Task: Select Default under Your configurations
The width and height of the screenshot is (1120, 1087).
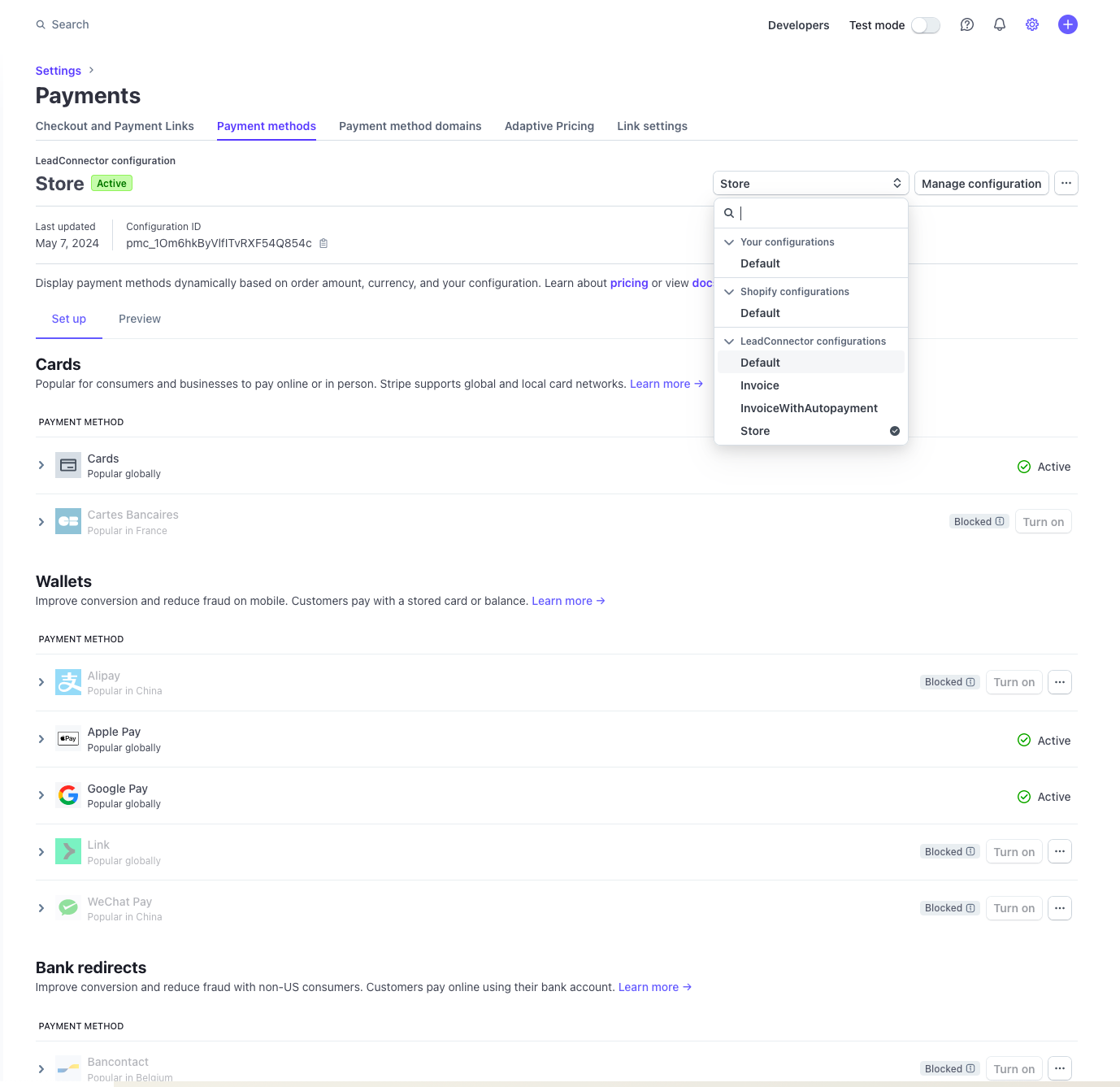Action: [x=811, y=263]
